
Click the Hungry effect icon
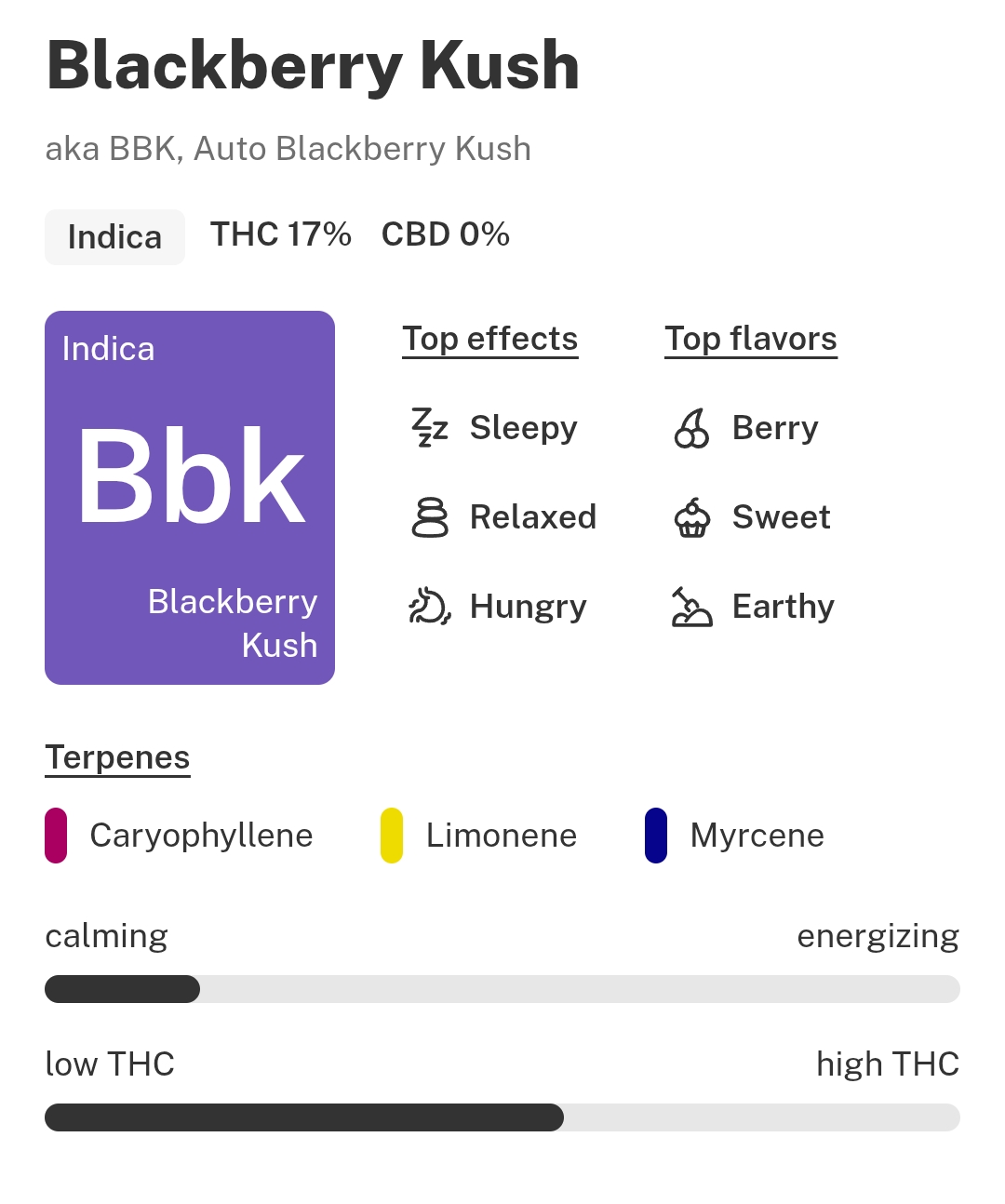430,607
